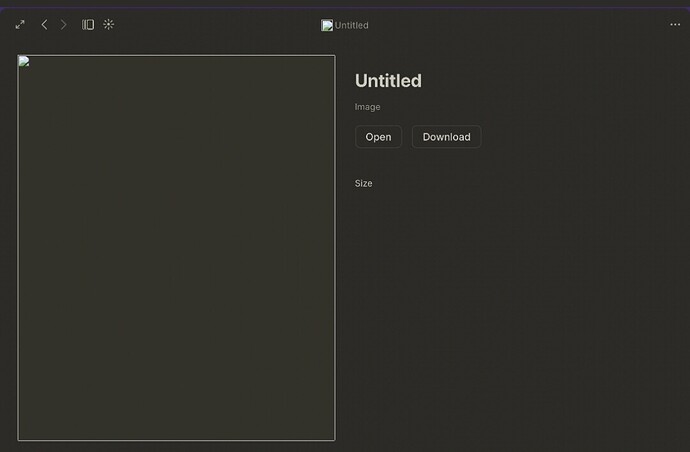Click the Download button

tap(447, 137)
